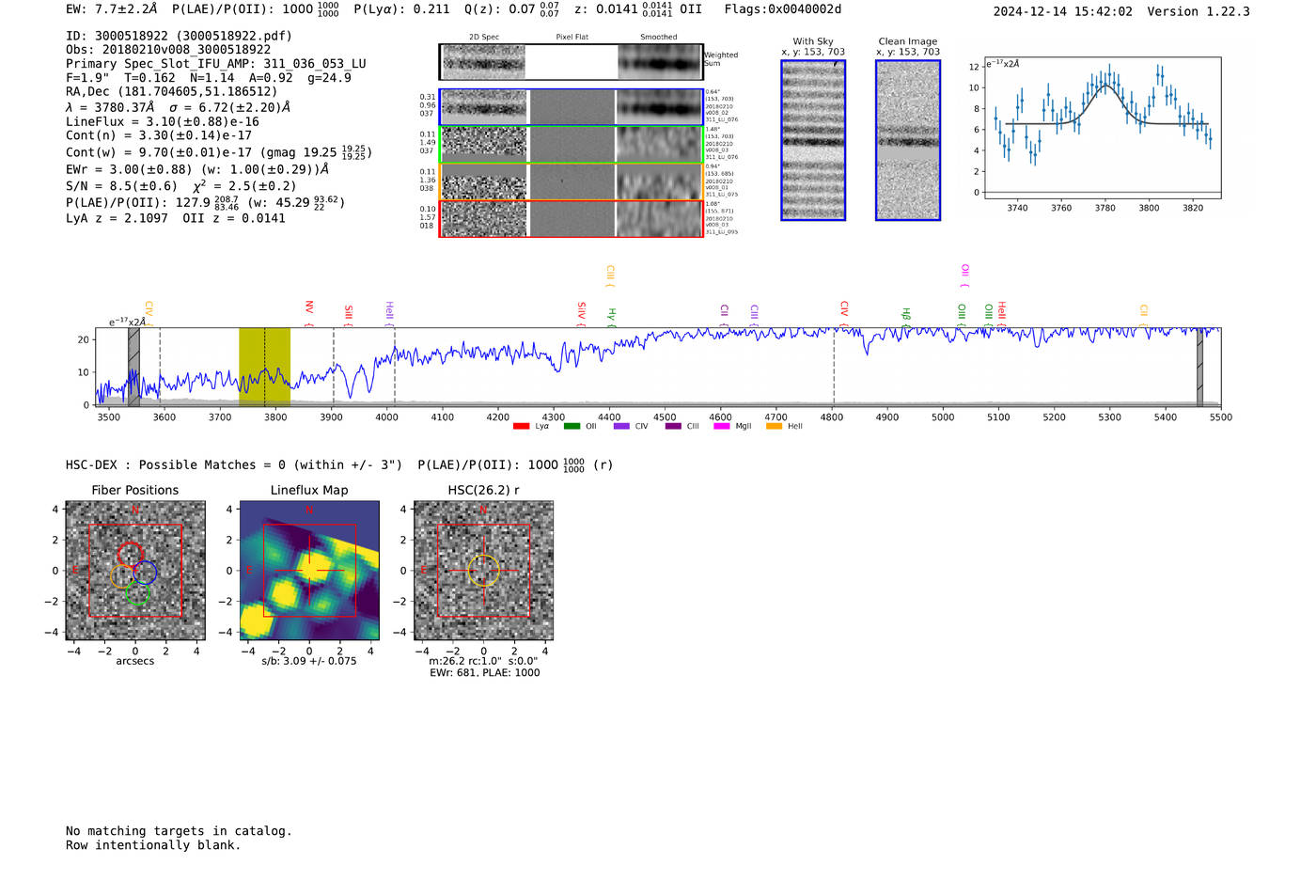
Task: Select the red-bordered 2D fiber spectrum row
Action: coord(572,218)
